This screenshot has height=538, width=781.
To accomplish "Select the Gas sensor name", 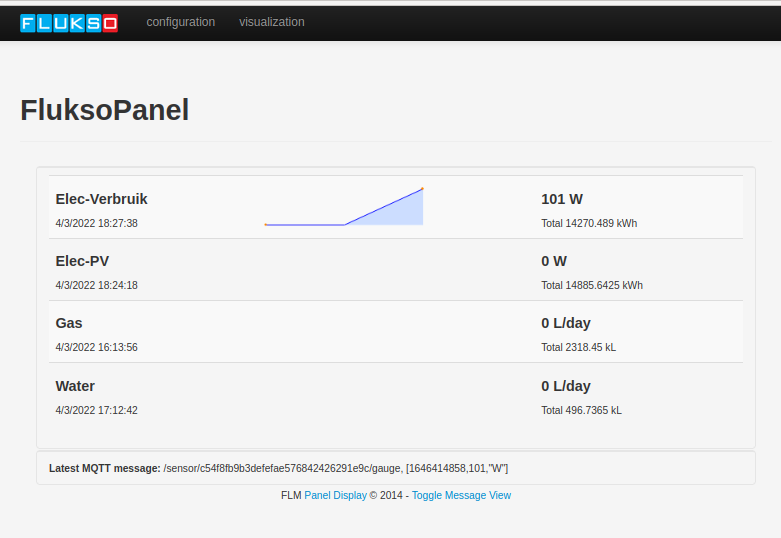I will [x=69, y=323].
